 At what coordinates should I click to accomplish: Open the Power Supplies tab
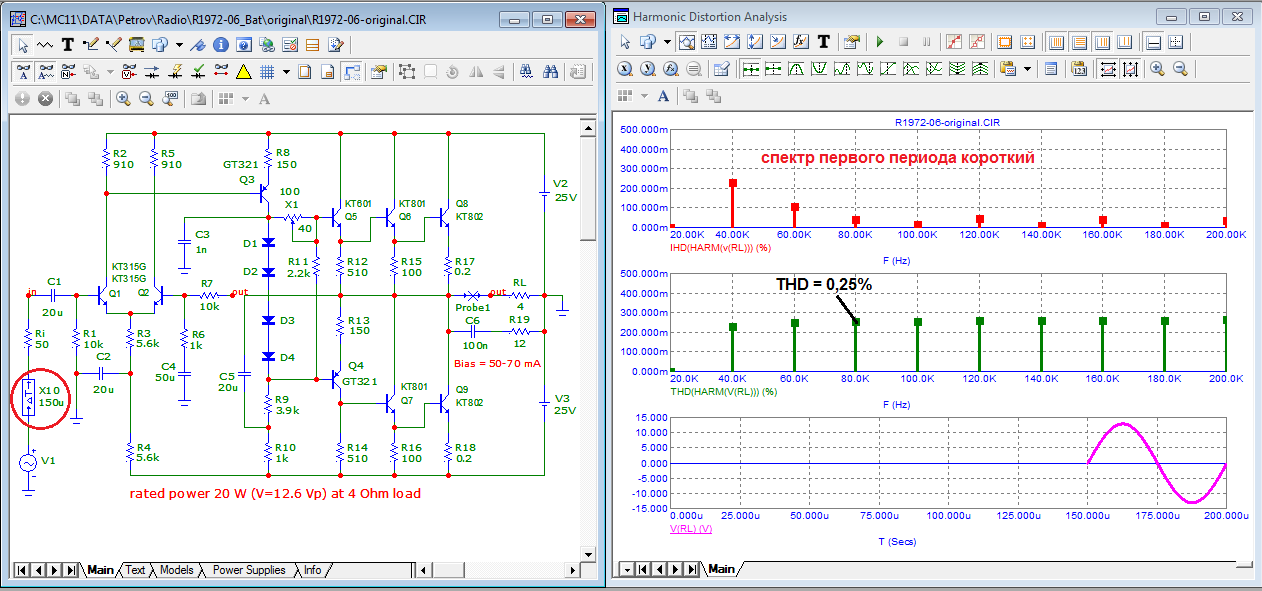(x=249, y=570)
